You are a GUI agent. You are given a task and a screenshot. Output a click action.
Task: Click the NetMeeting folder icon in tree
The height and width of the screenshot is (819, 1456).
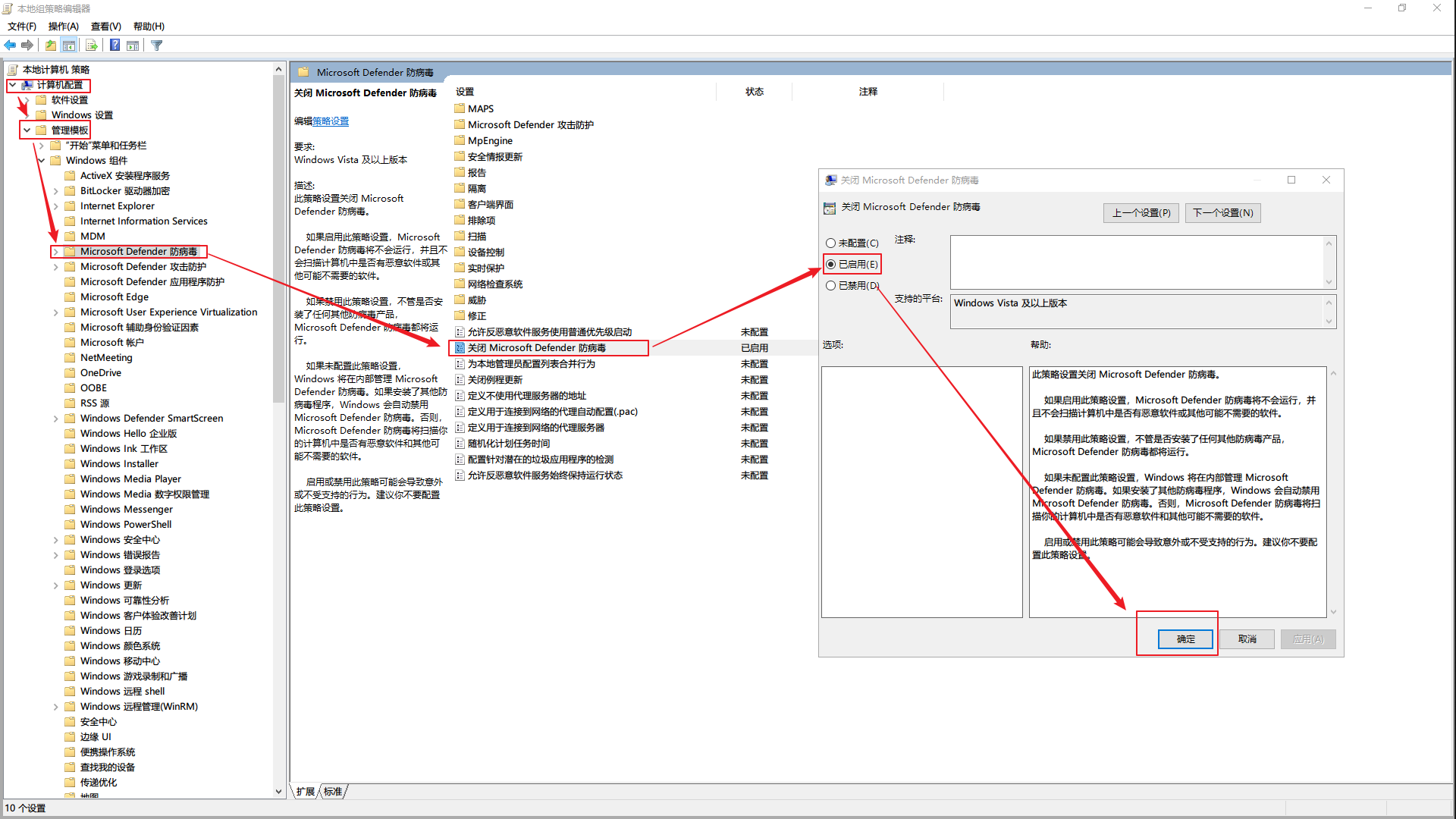coord(71,358)
